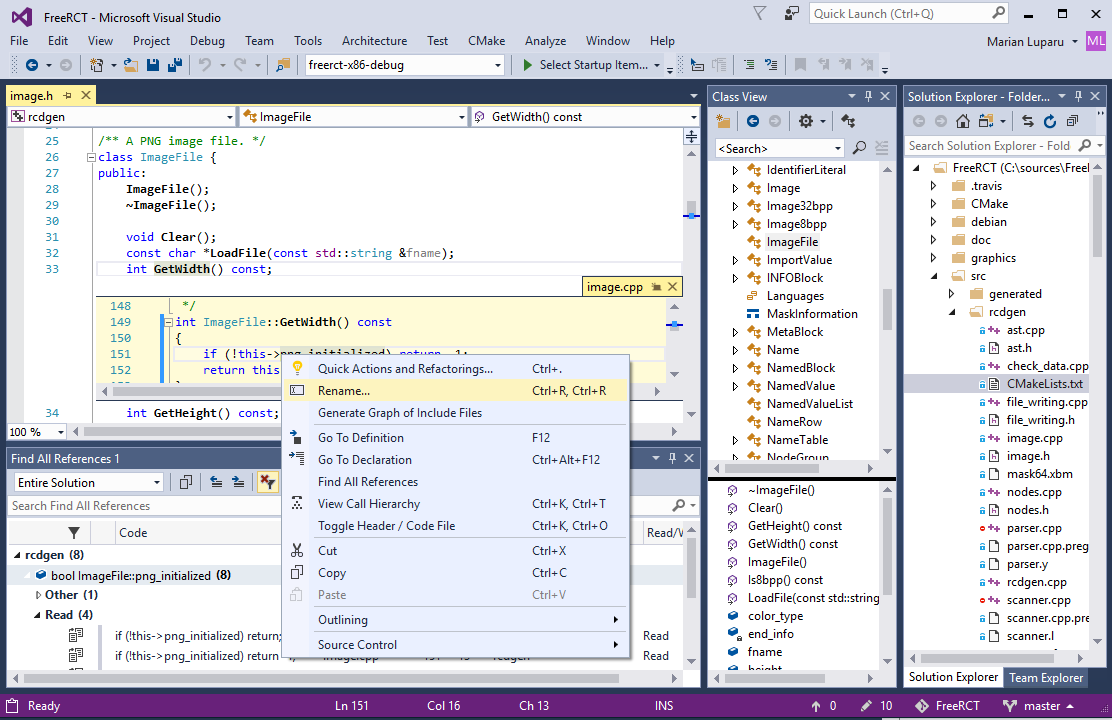Activate the references filter icon in Find All References
Viewport: 1112px width, 720px height.
point(268,482)
